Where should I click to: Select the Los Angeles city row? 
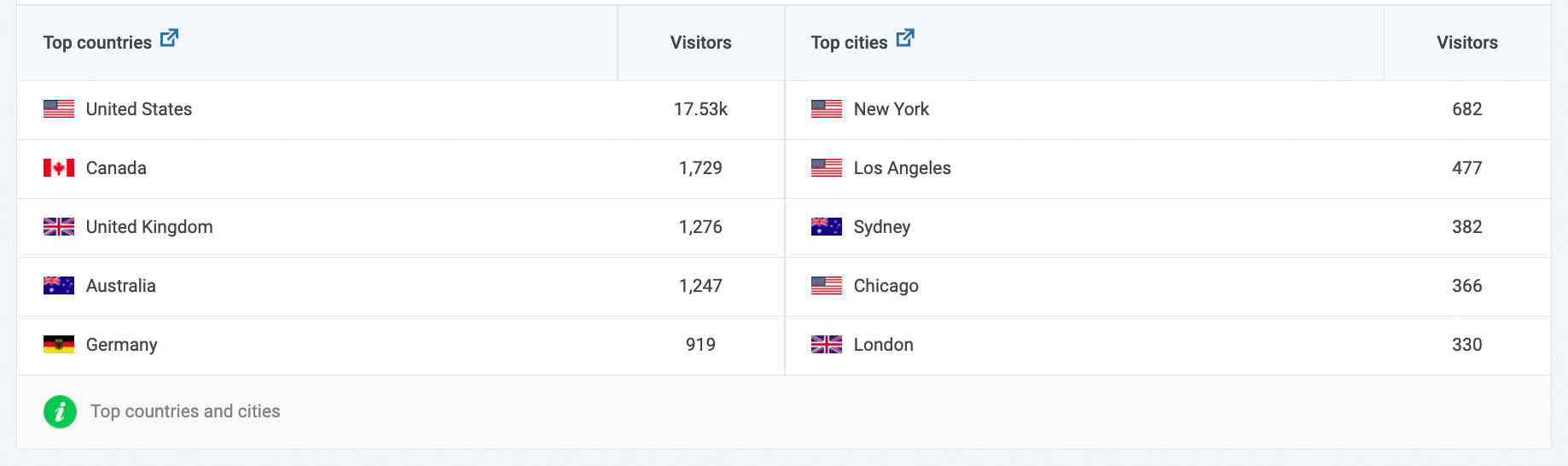pos(1168,169)
